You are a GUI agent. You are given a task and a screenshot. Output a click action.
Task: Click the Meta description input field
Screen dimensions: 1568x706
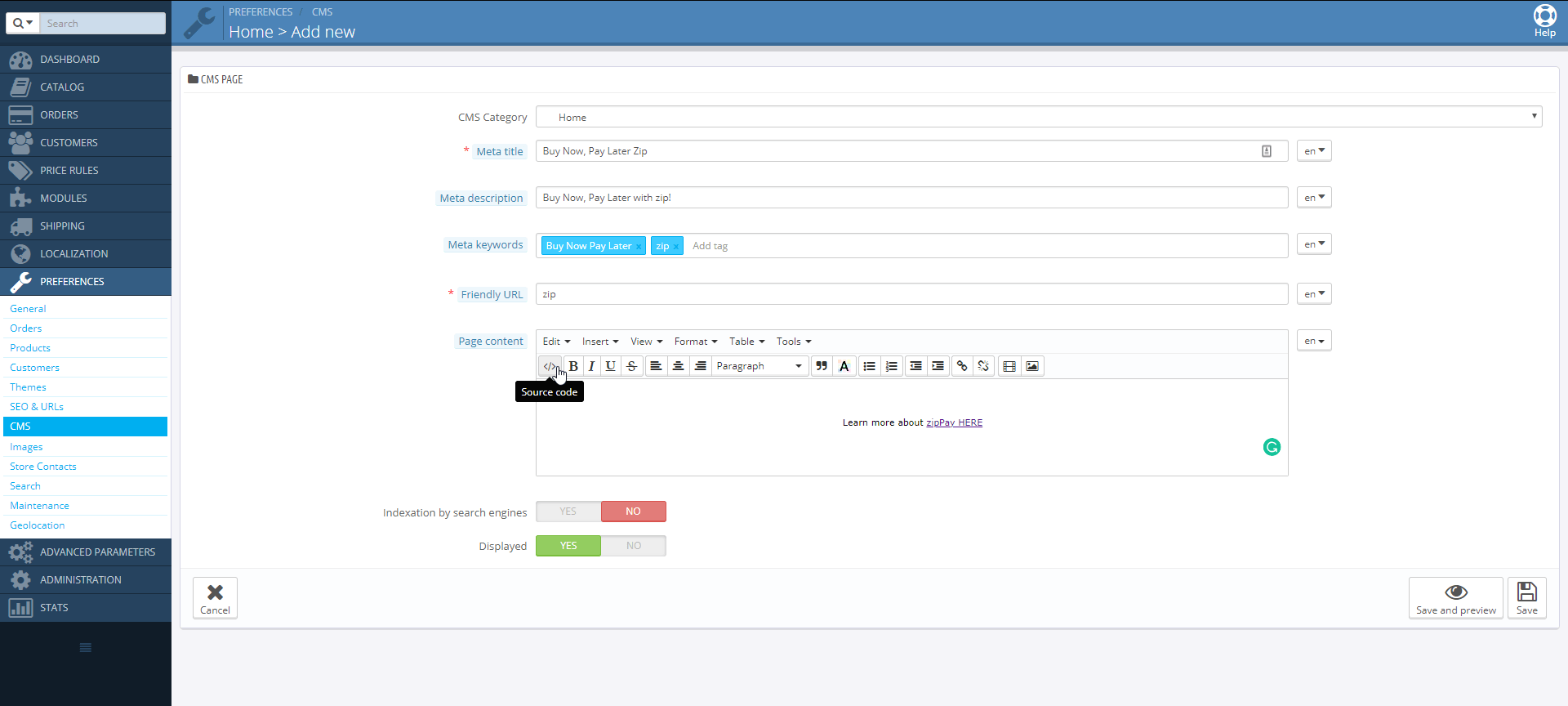(x=911, y=198)
